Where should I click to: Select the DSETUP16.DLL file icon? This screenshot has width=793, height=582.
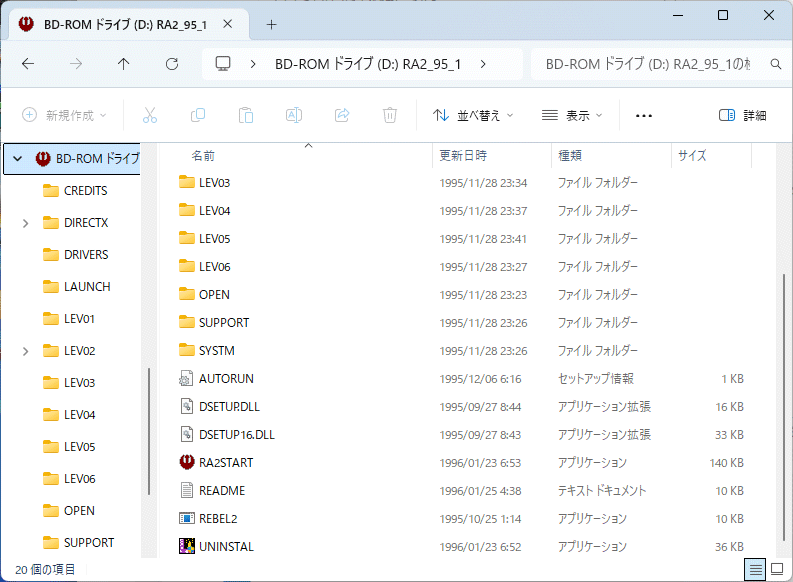tap(187, 434)
